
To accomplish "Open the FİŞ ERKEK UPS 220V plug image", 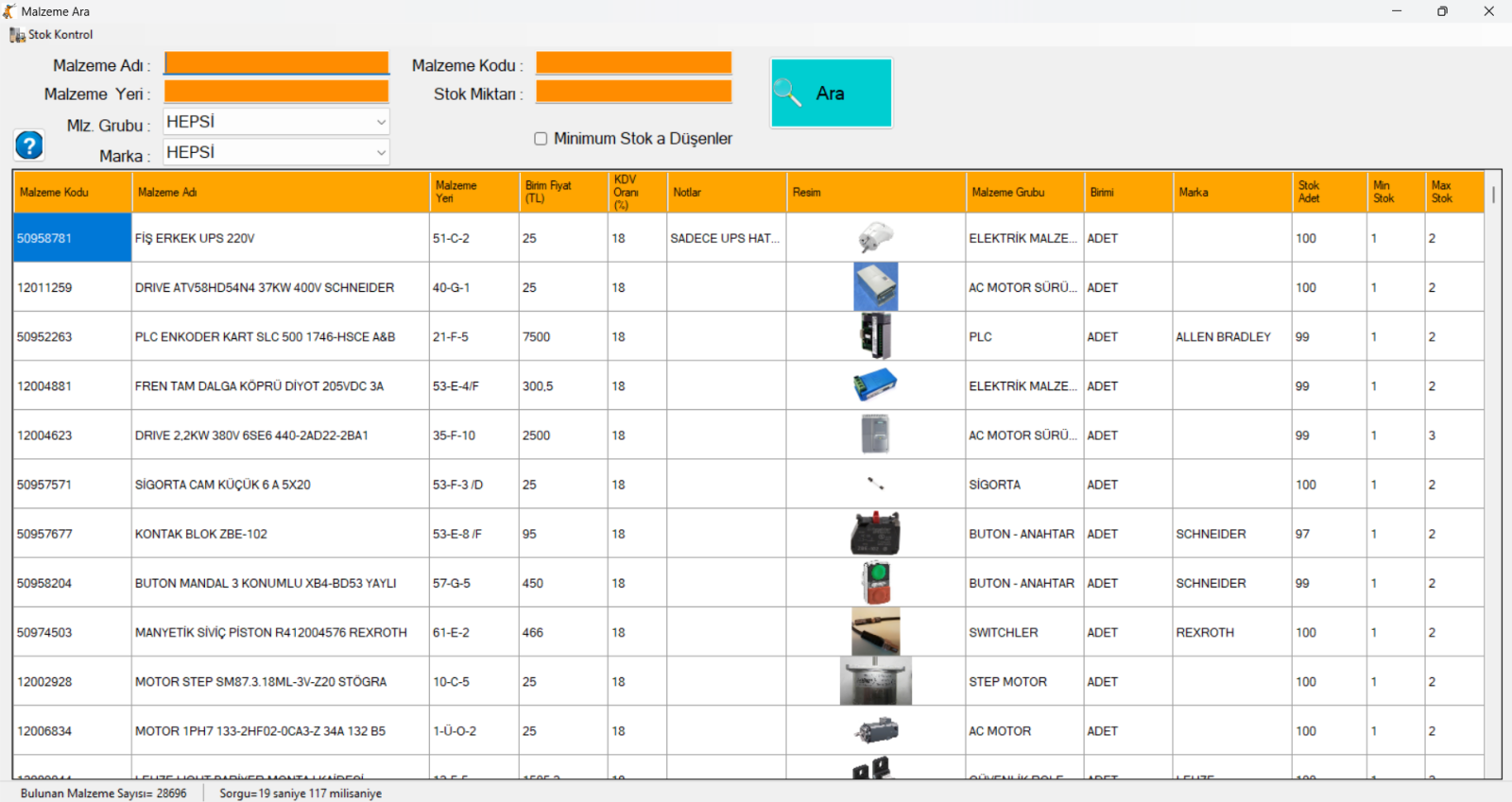I will 876,237.
